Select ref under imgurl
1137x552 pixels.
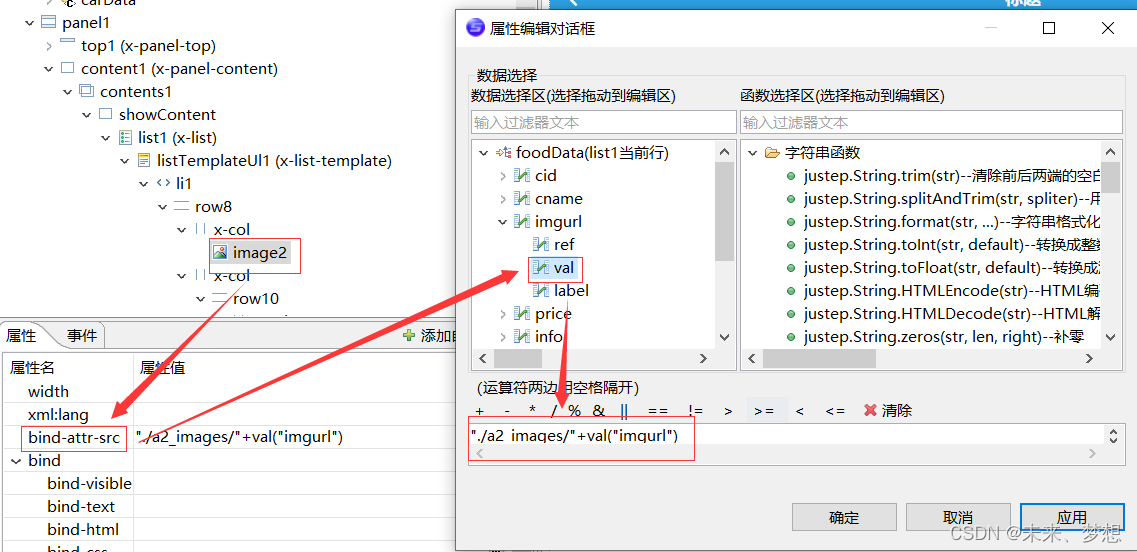pyautogui.click(x=564, y=244)
